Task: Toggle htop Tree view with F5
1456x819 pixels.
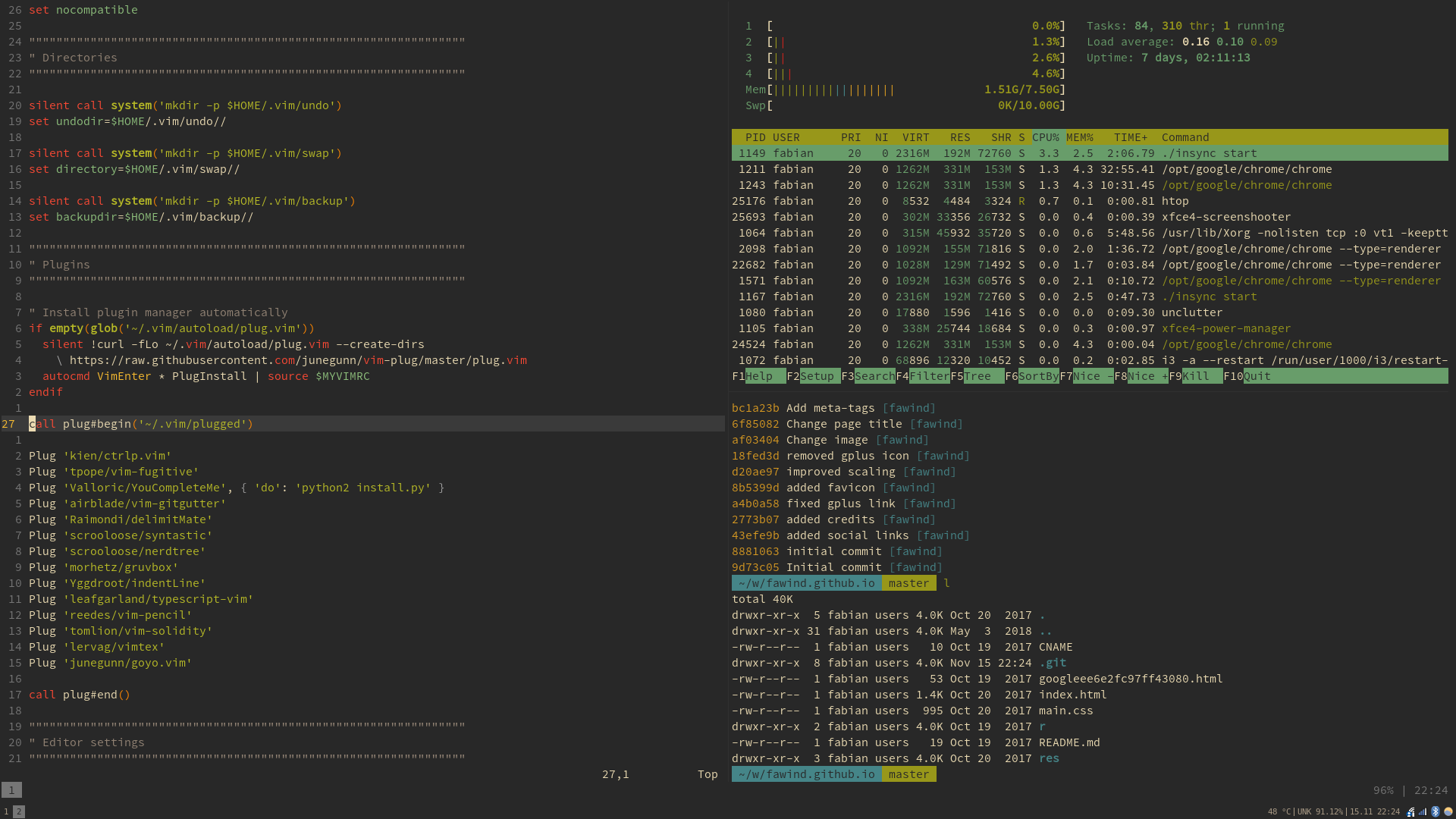Action: tap(977, 376)
